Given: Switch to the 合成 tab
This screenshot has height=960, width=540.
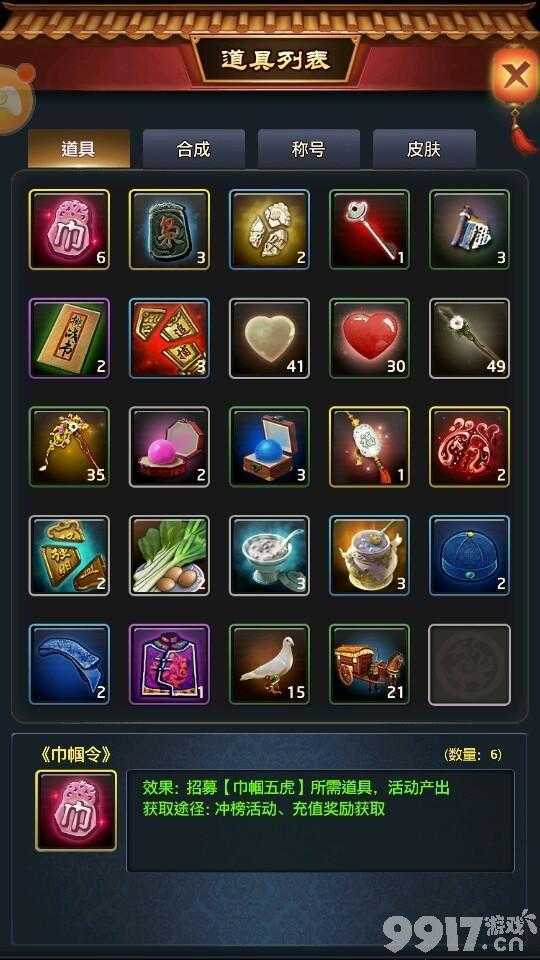Looking at the screenshot, I should coord(193,149).
